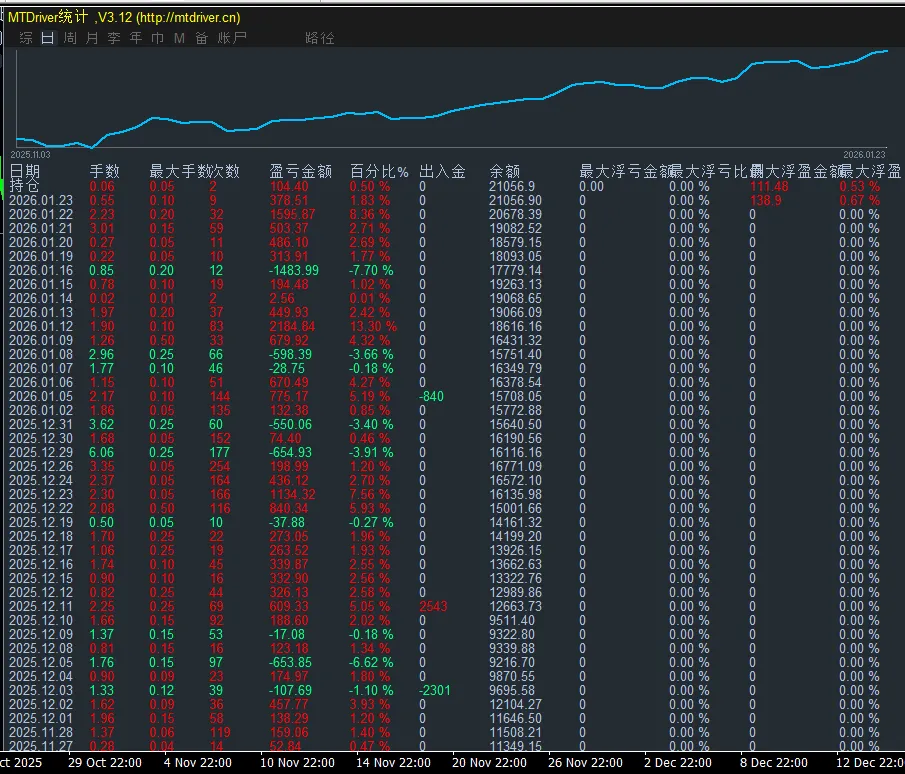Open the 周 weekly statistics tab
The width and height of the screenshot is (905, 774).
pos(70,38)
